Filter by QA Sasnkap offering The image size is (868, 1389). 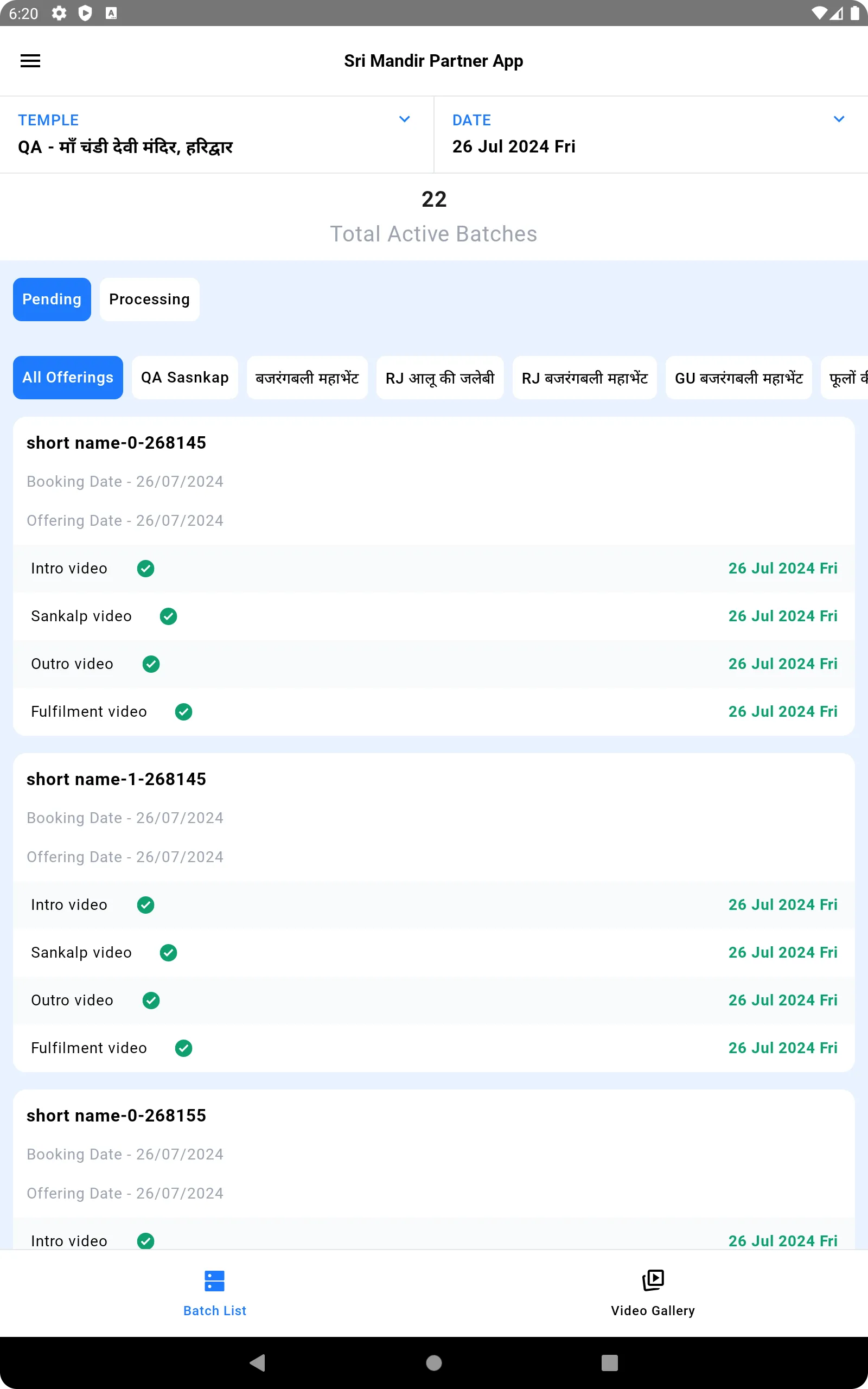pos(185,378)
